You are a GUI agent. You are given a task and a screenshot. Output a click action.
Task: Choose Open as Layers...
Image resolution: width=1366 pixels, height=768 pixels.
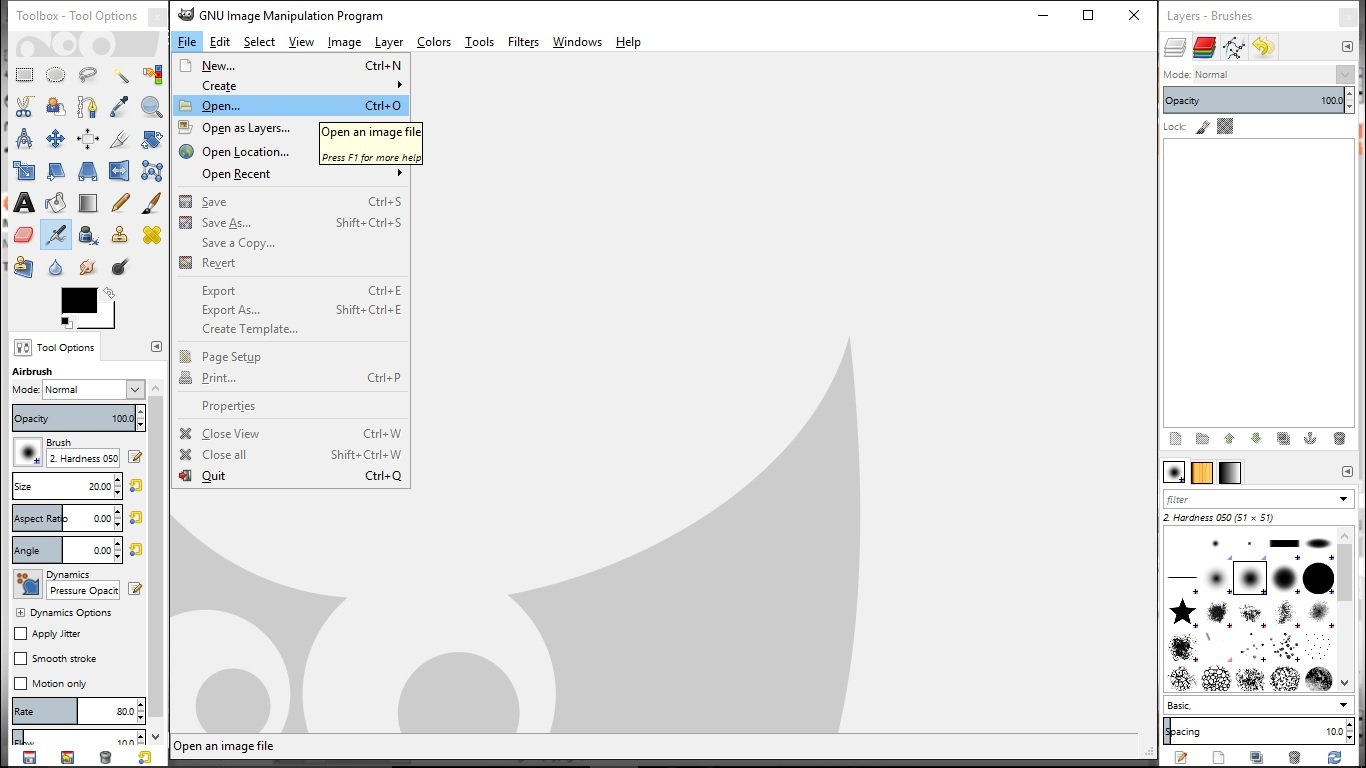point(246,128)
